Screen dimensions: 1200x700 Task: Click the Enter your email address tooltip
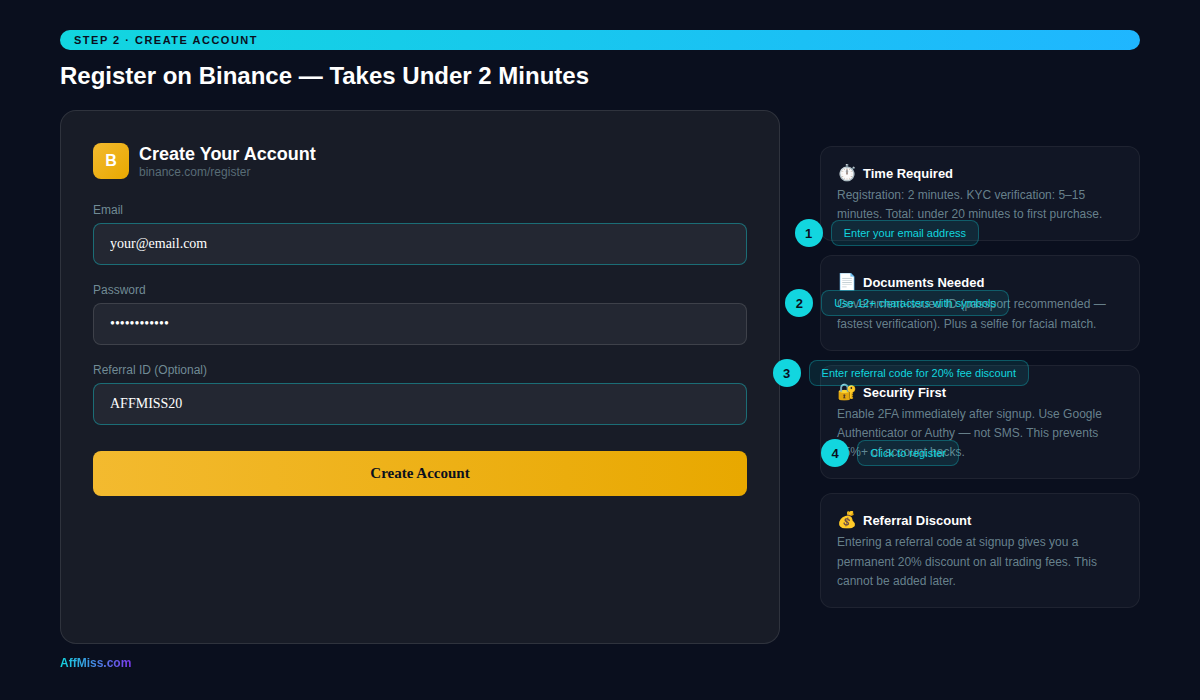pos(905,233)
